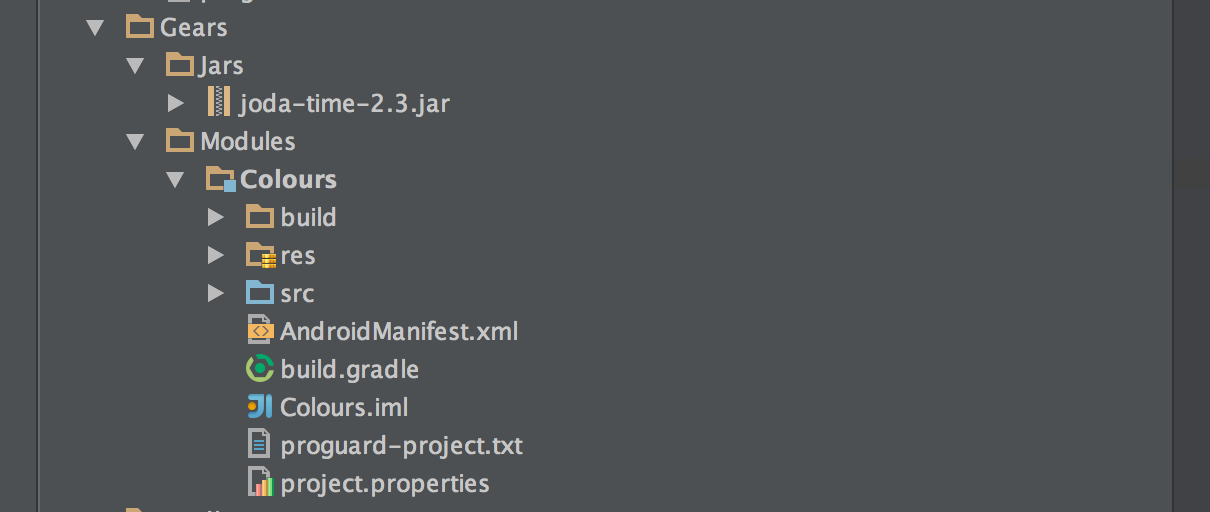The image size is (1210, 512).
Task: Select the Modules folder label
Action: point(248,141)
